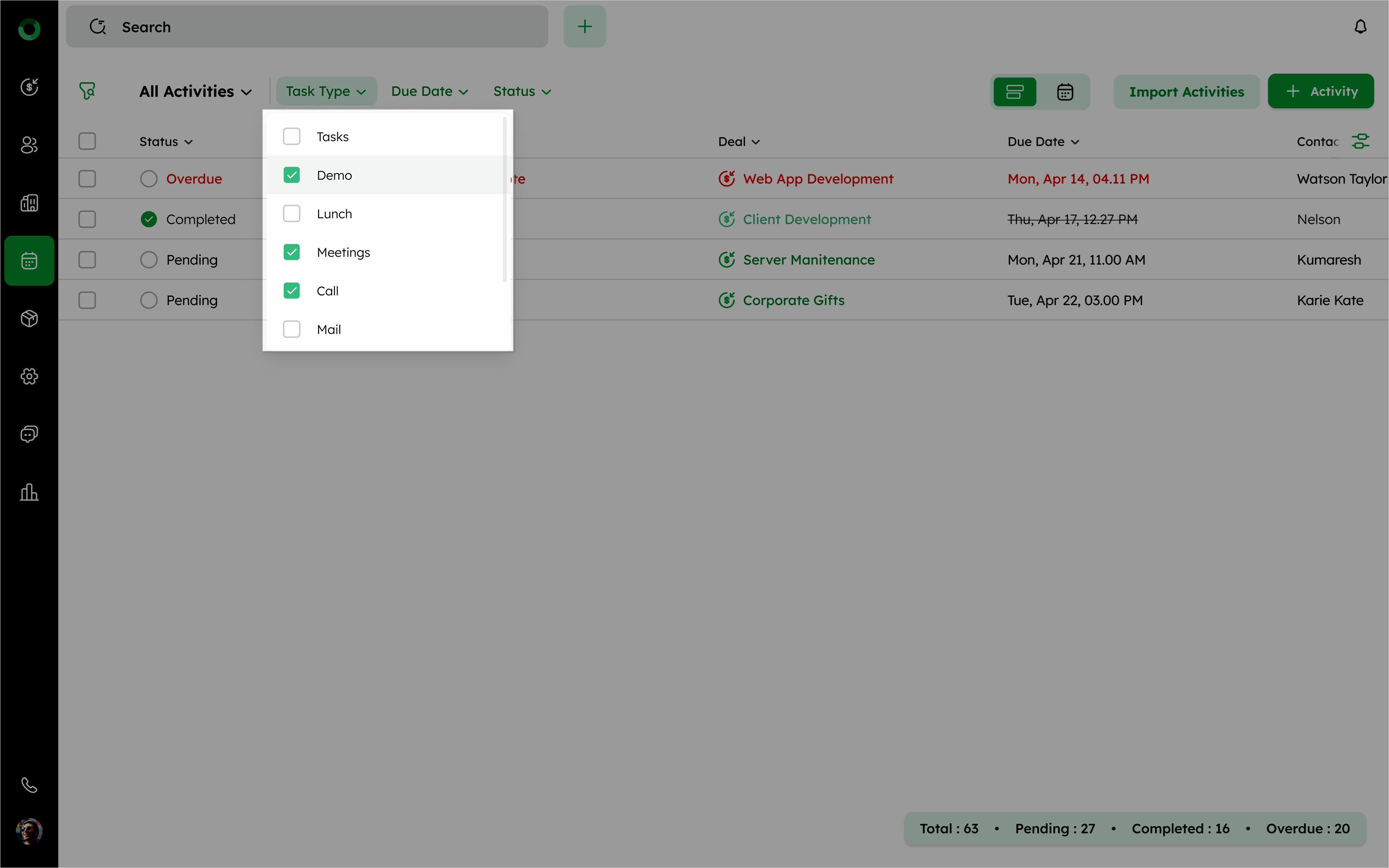Open the notifications bell
This screenshot has height=868, width=1389.
pyautogui.click(x=1360, y=27)
